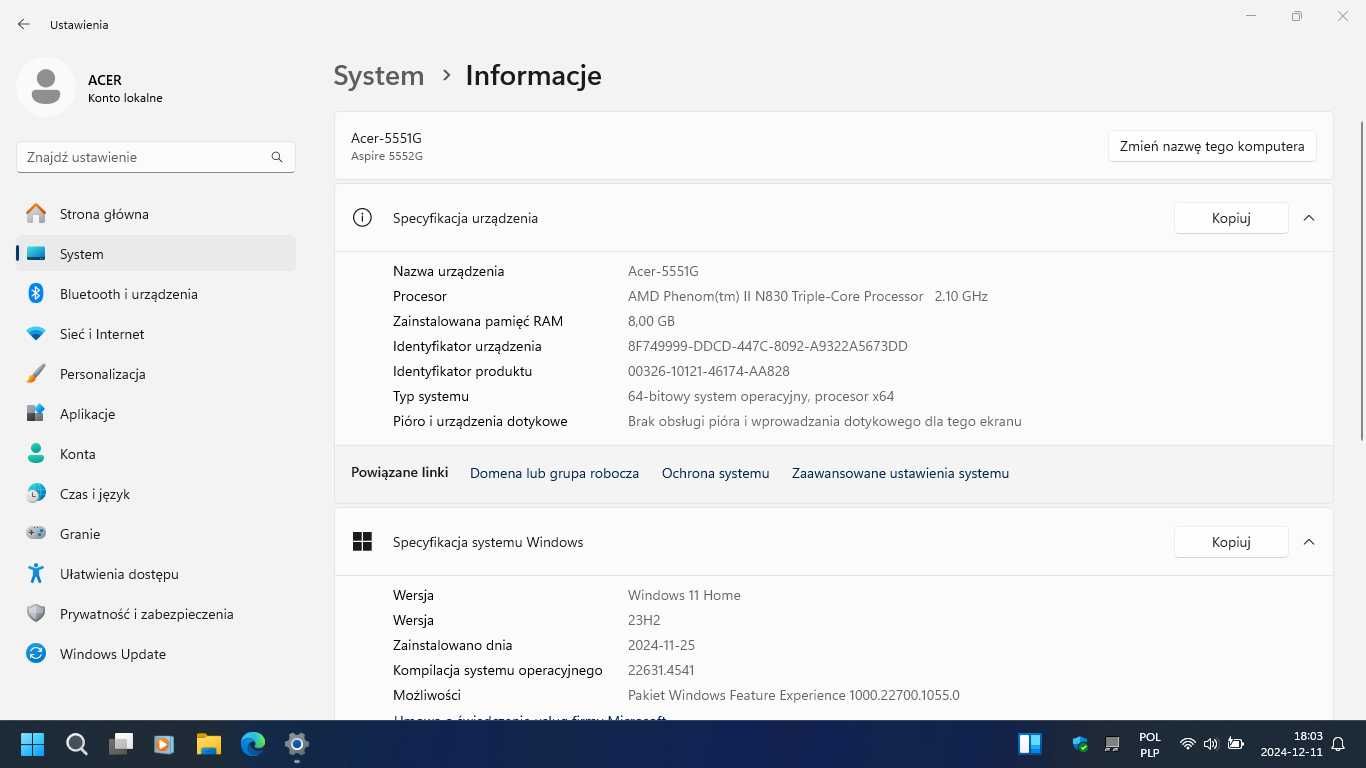Collapse the Specyfikacja systemu Windows section chevron
This screenshot has height=768, width=1366.
(1309, 541)
